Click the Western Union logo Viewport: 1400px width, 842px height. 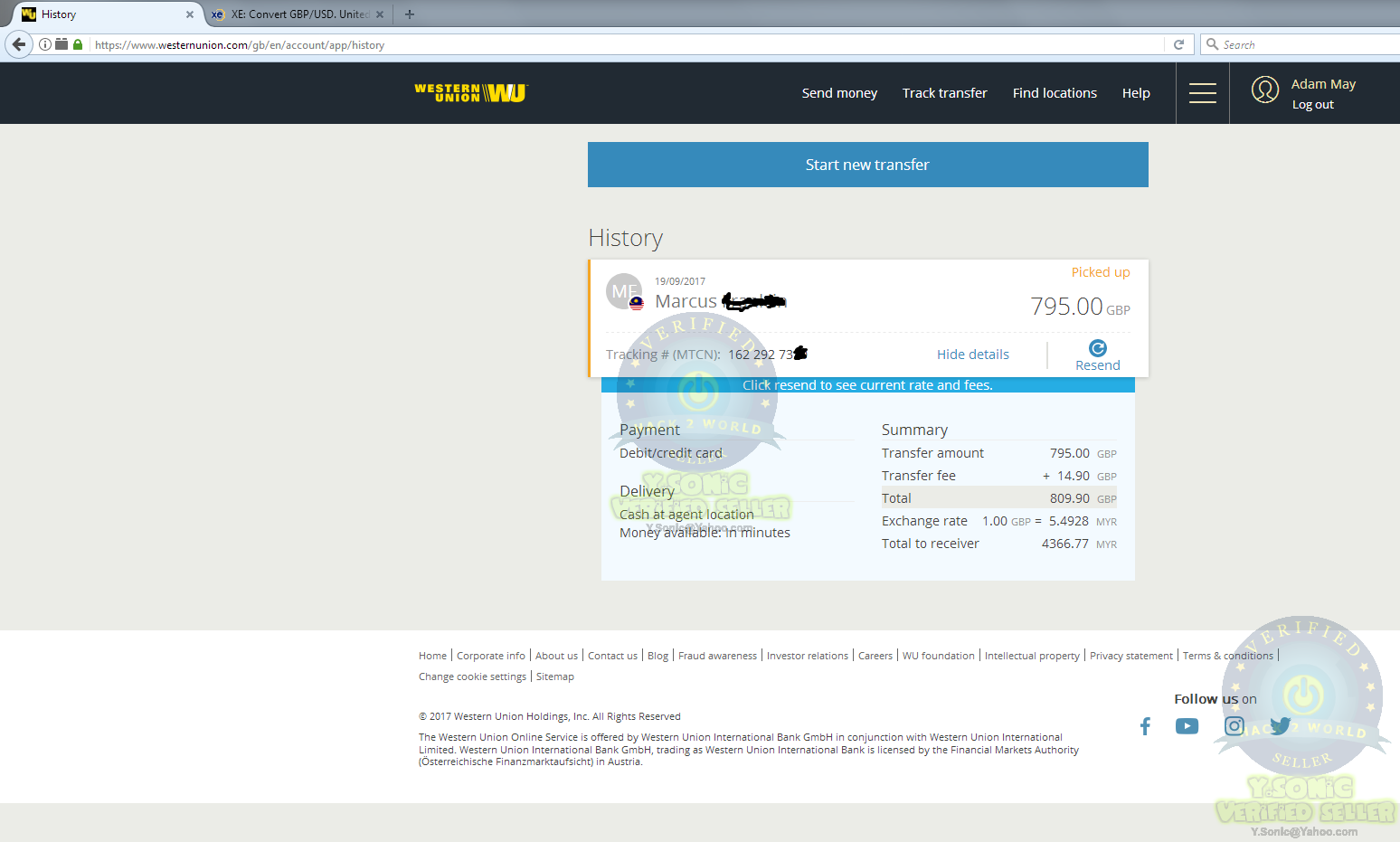[471, 93]
